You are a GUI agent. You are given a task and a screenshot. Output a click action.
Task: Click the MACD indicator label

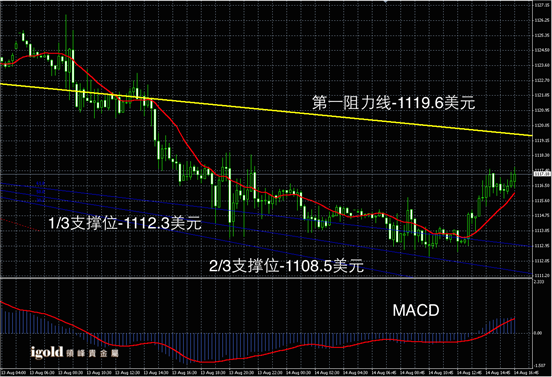tap(416, 310)
